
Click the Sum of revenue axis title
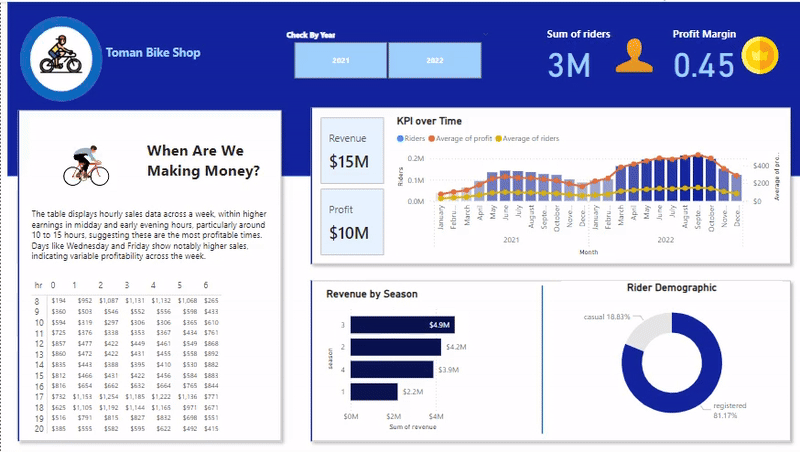click(x=413, y=427)
